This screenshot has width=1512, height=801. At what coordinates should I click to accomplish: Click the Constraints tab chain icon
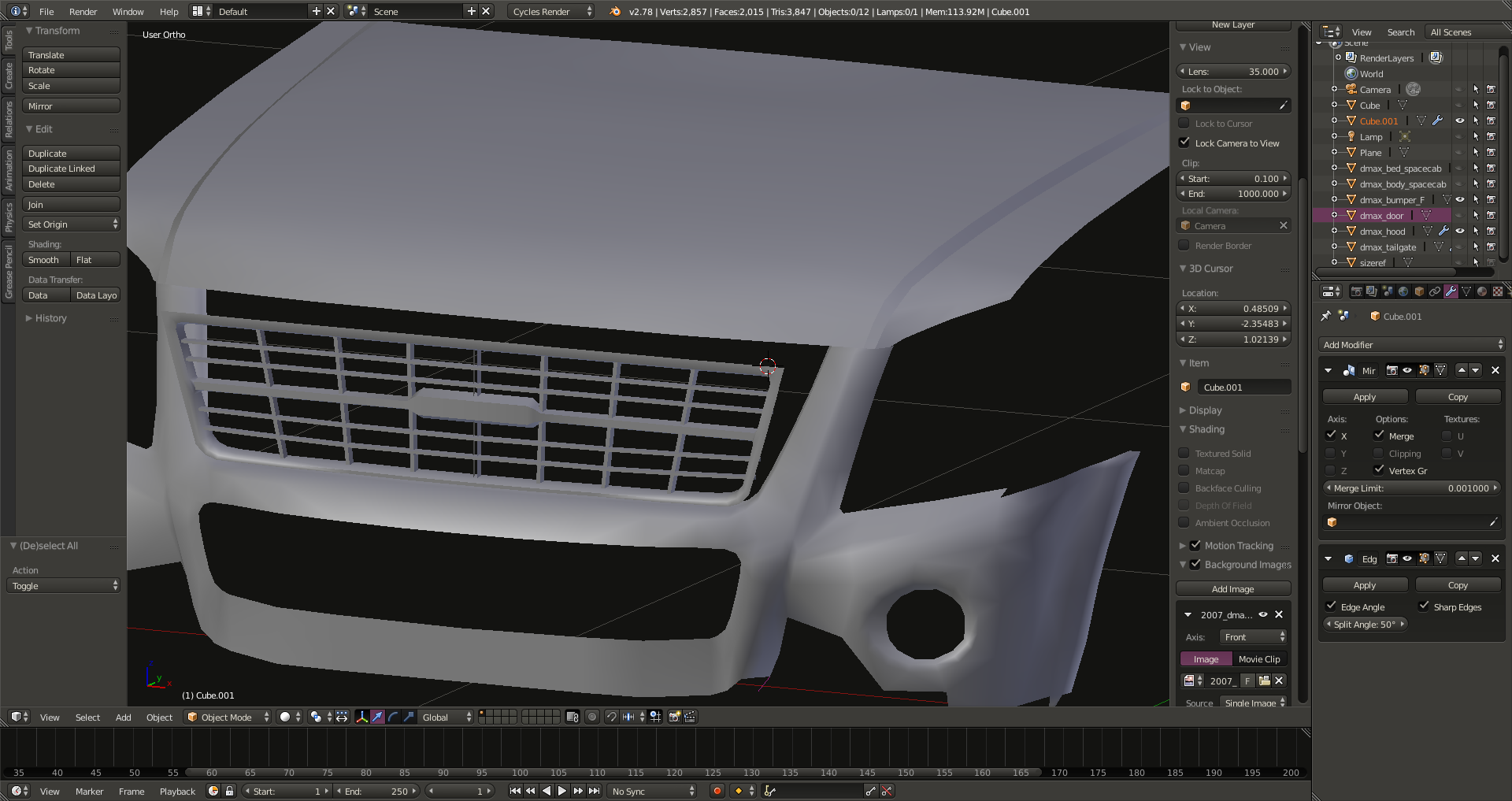tap(1435, 291)
